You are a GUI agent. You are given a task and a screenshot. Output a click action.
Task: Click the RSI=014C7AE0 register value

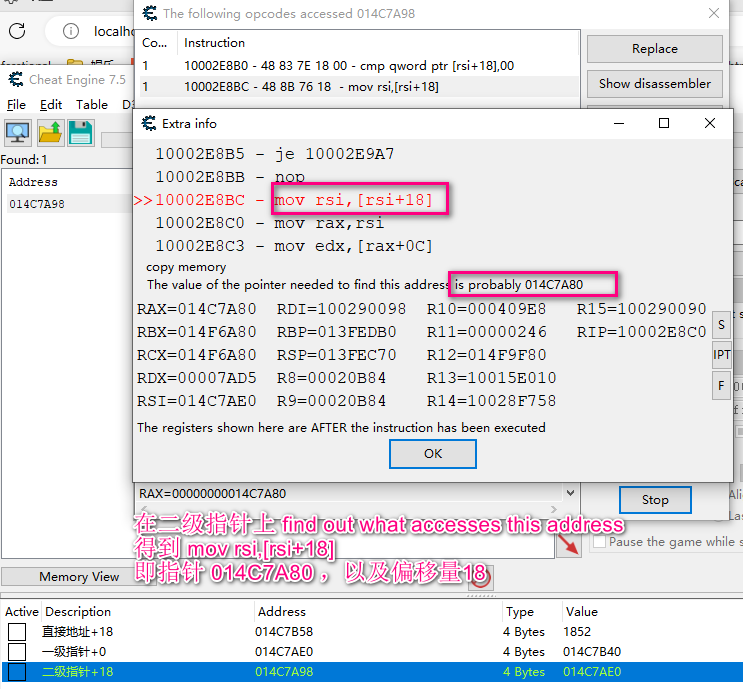[x=197, y=401]
